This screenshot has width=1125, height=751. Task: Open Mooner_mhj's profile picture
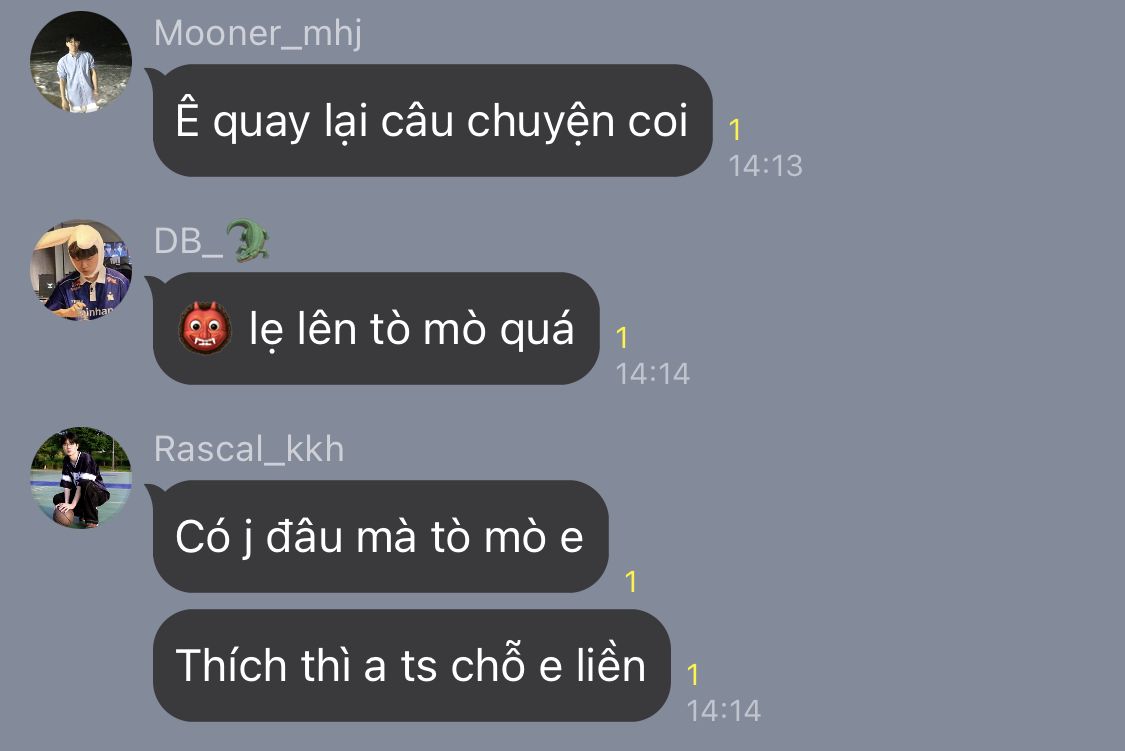(80, 62)
